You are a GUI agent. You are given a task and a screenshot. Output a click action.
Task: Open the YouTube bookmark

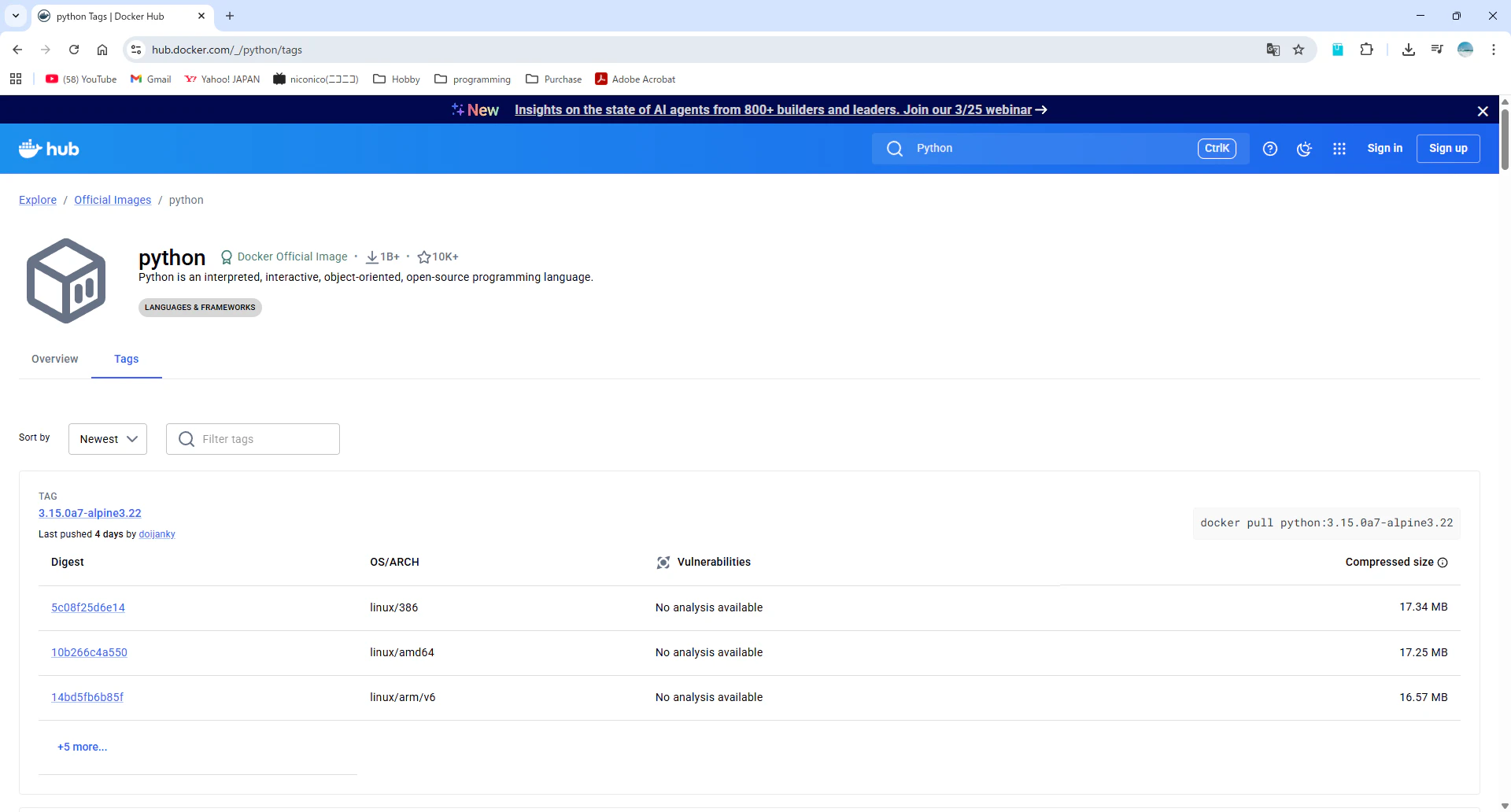(x=81, y=79)
